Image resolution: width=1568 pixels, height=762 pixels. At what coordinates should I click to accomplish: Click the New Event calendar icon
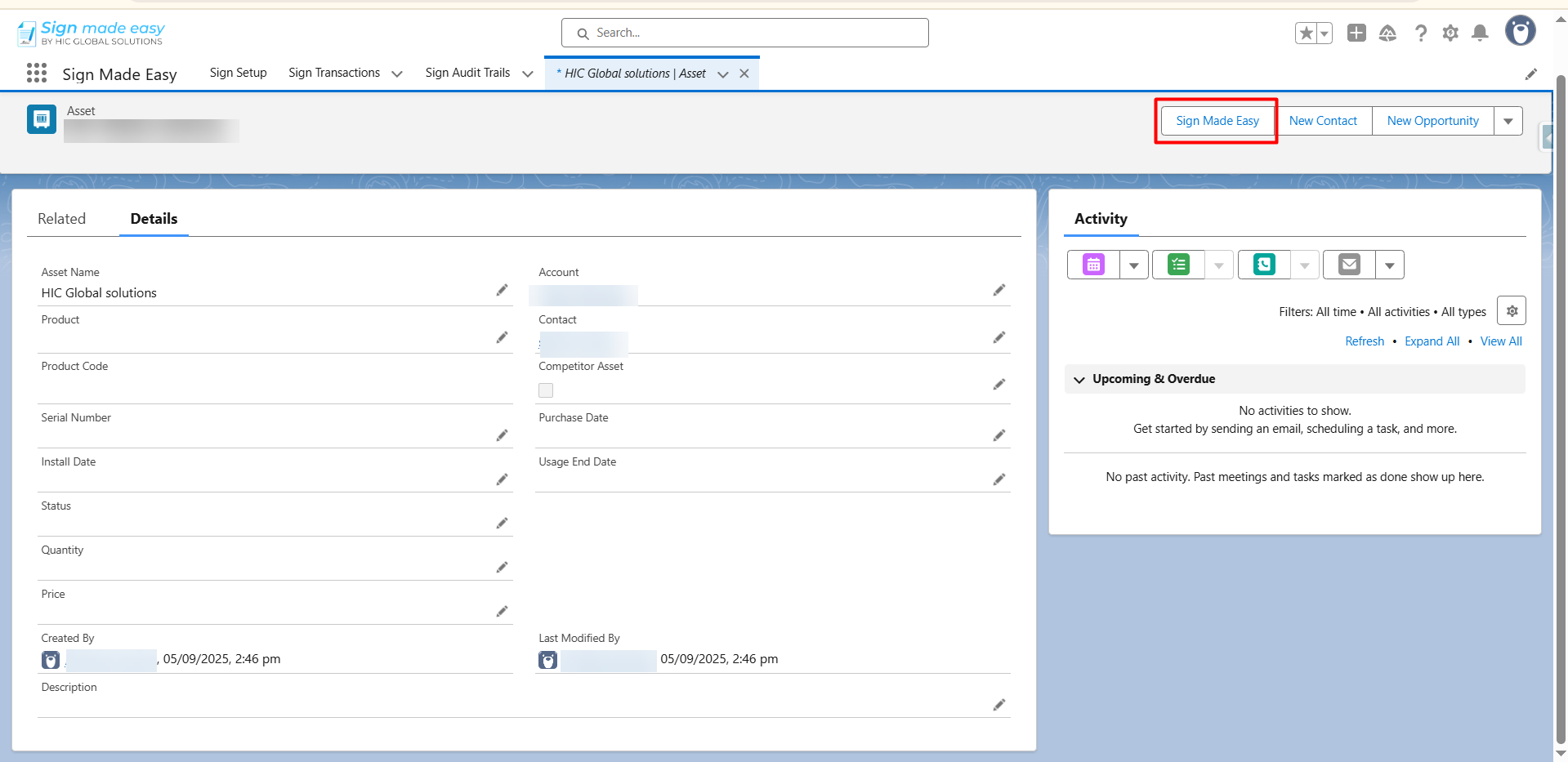pos(1093,265)
